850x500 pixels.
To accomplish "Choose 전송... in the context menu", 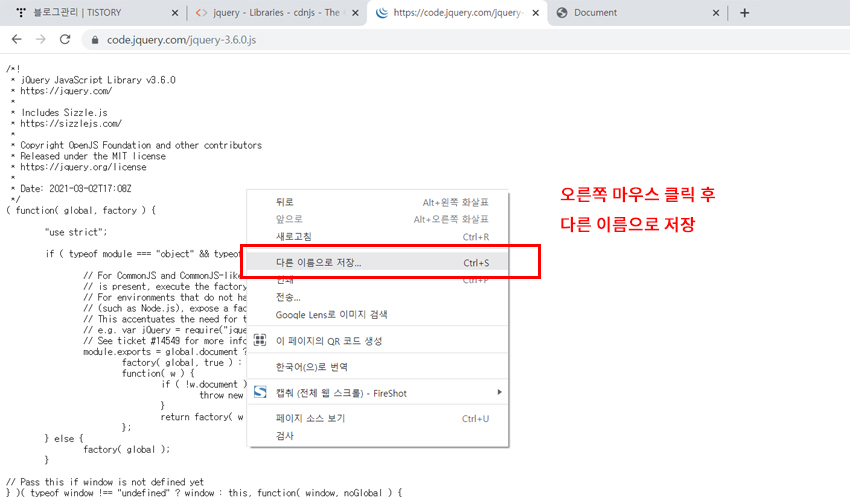I will click(377, 297).
